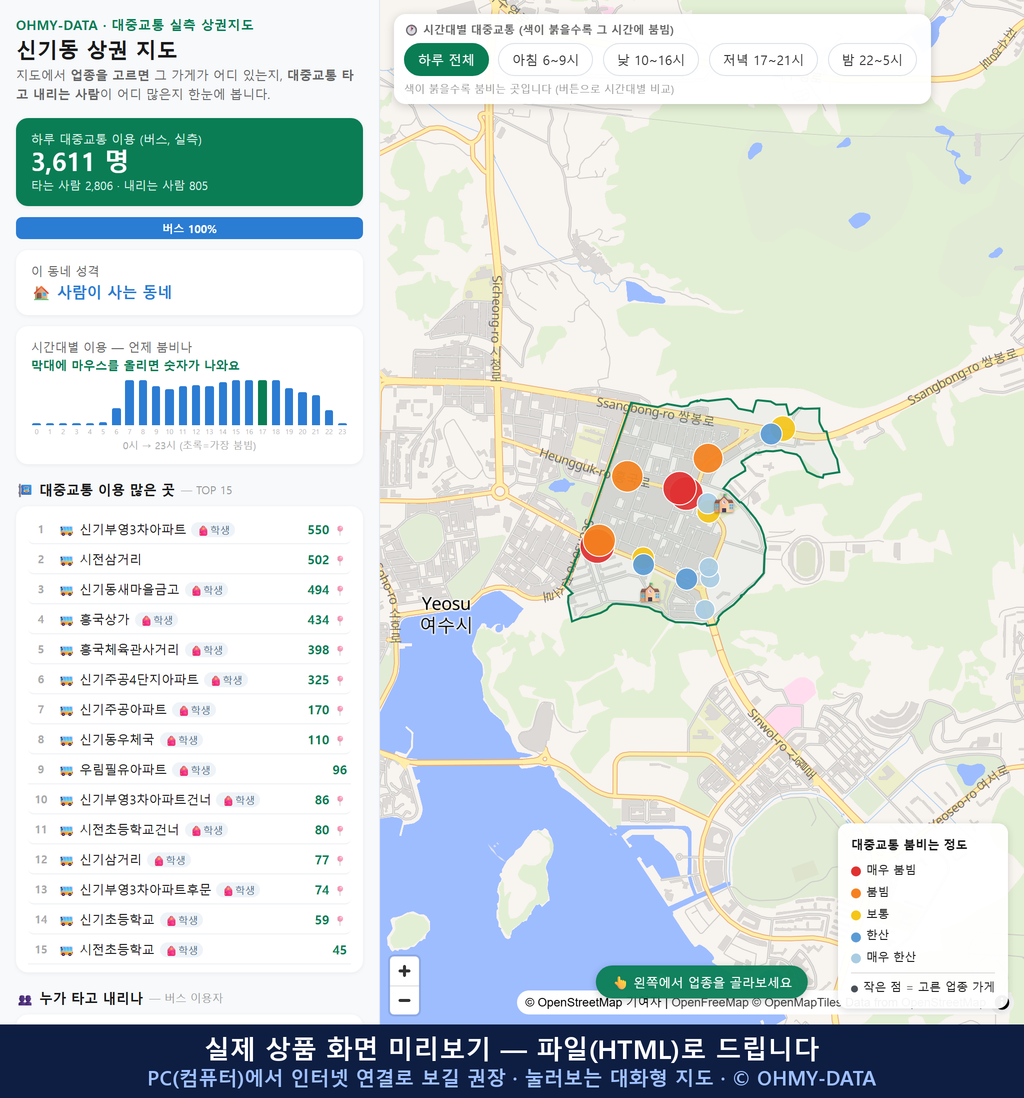Select 하루 전체 time filter

click(x=446, y=60)
